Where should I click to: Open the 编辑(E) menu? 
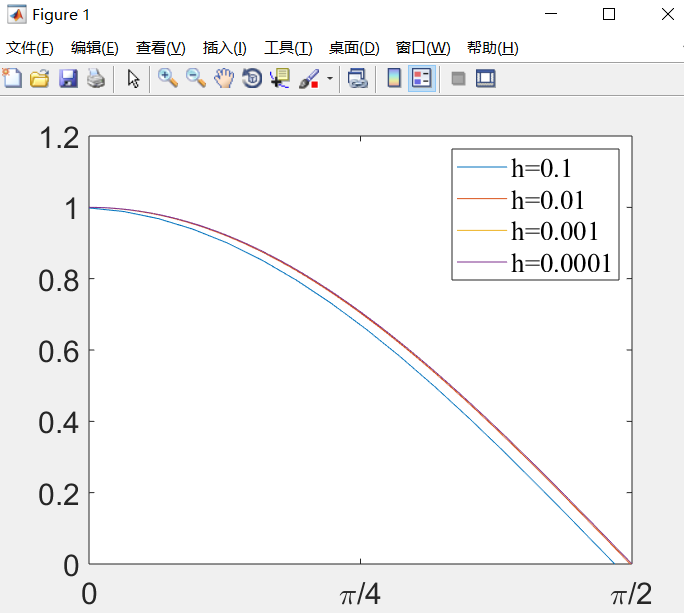(x=95, y=48)
